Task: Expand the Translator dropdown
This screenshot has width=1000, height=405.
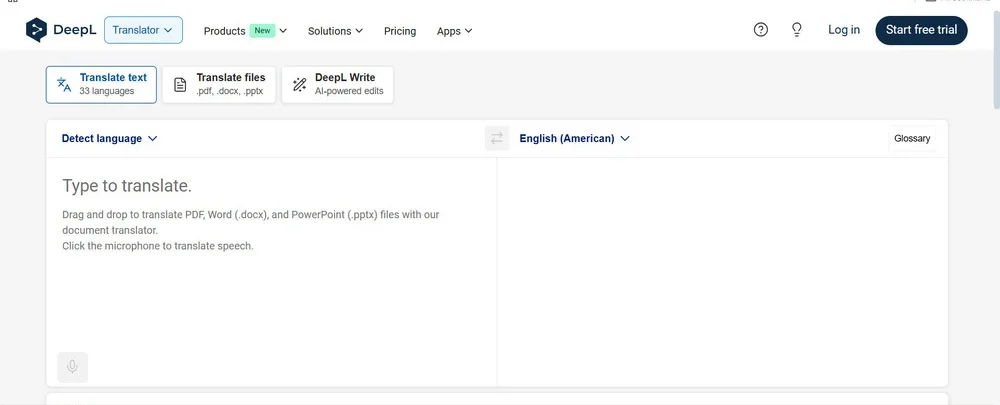Action: (x=143, y=30)
